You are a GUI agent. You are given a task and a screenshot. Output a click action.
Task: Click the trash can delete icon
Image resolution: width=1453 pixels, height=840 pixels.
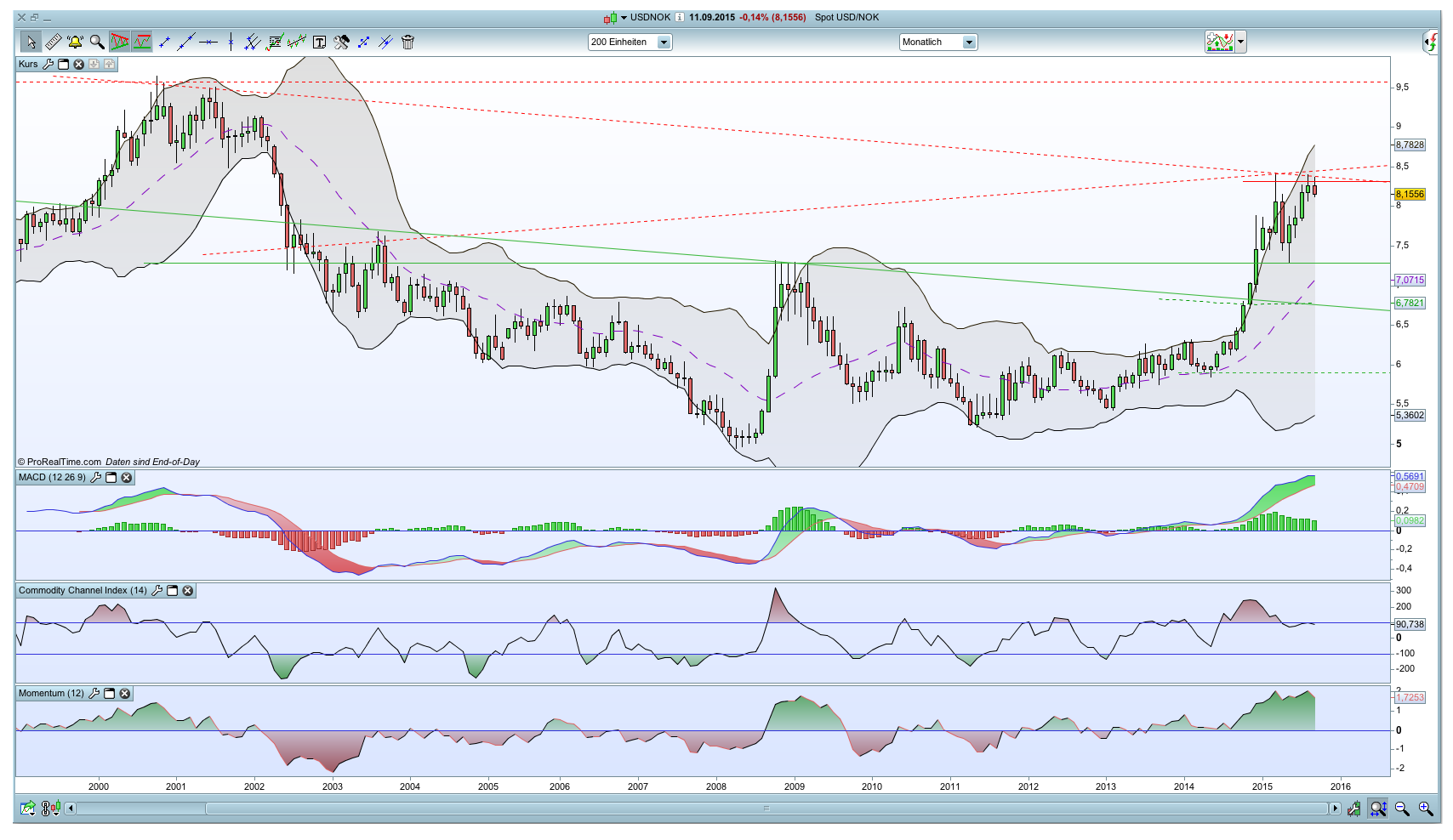407,42
